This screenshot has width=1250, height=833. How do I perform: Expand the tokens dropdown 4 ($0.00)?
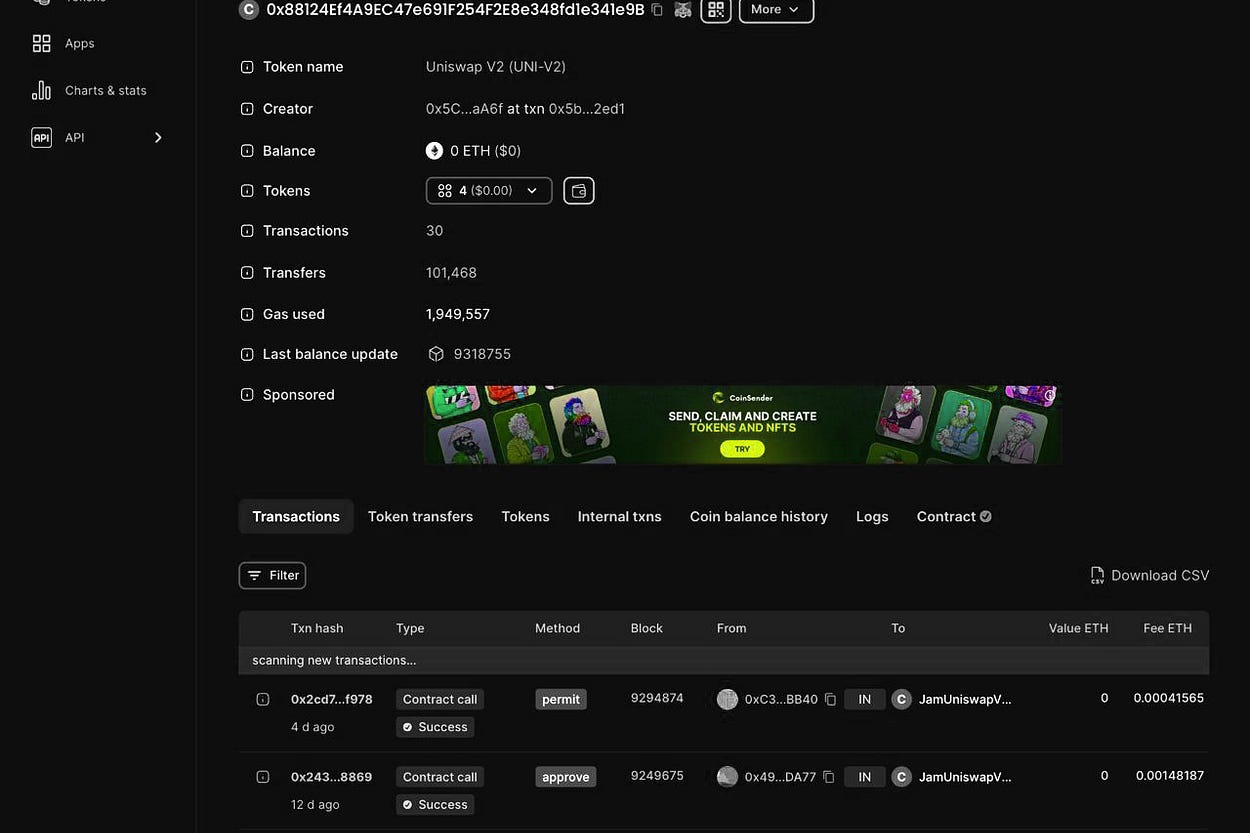[489, 190]
